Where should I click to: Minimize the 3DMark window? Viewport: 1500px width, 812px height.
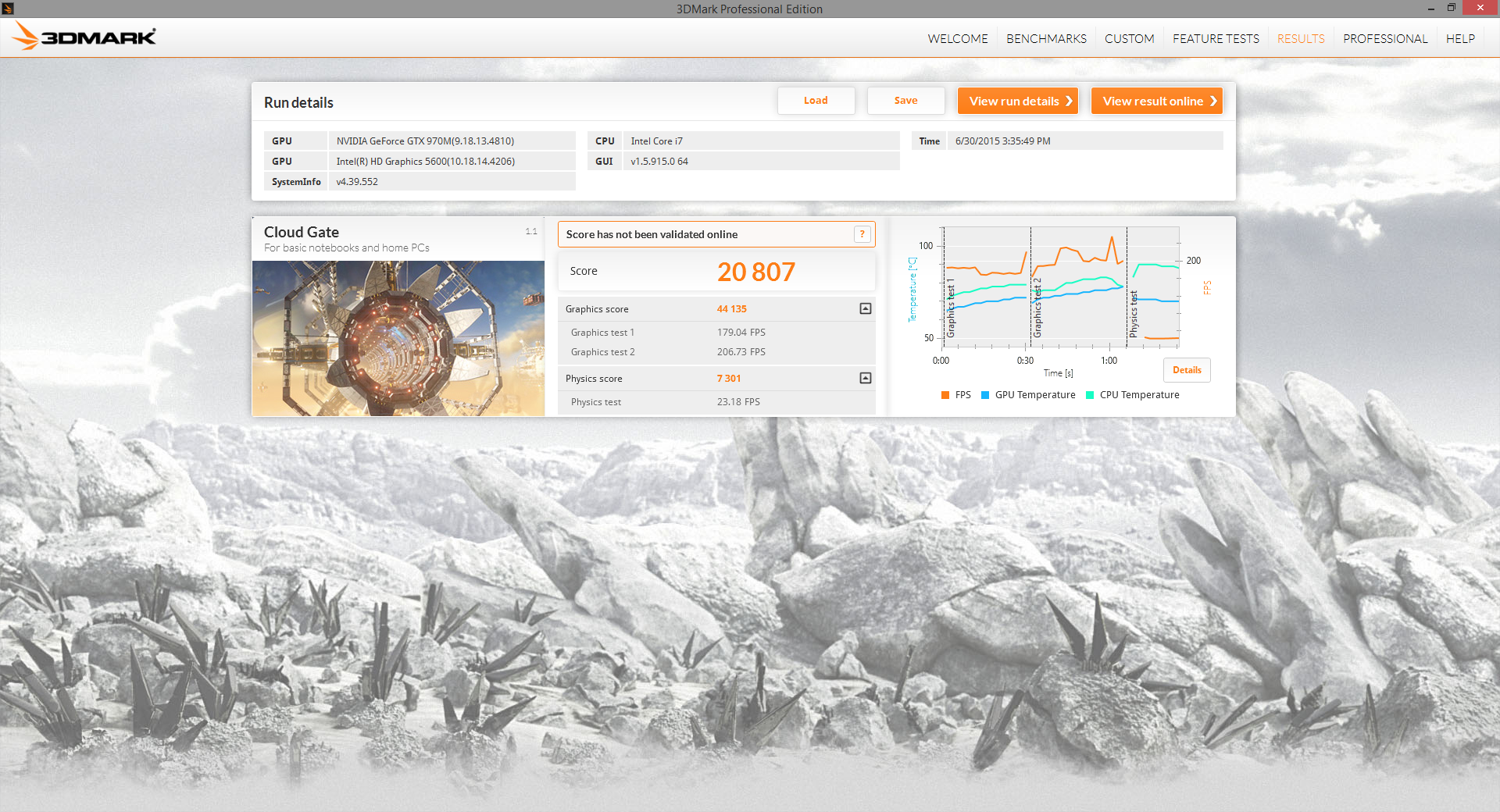(1431, 9)
